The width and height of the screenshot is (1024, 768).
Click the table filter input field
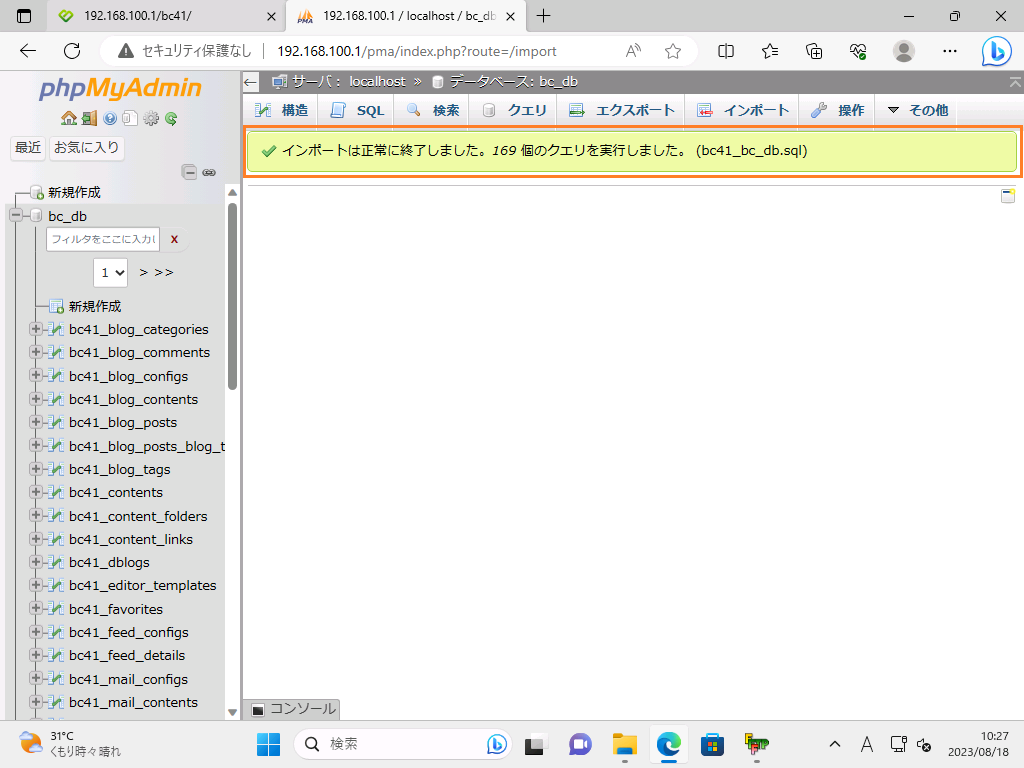click(x=102, y=239)
